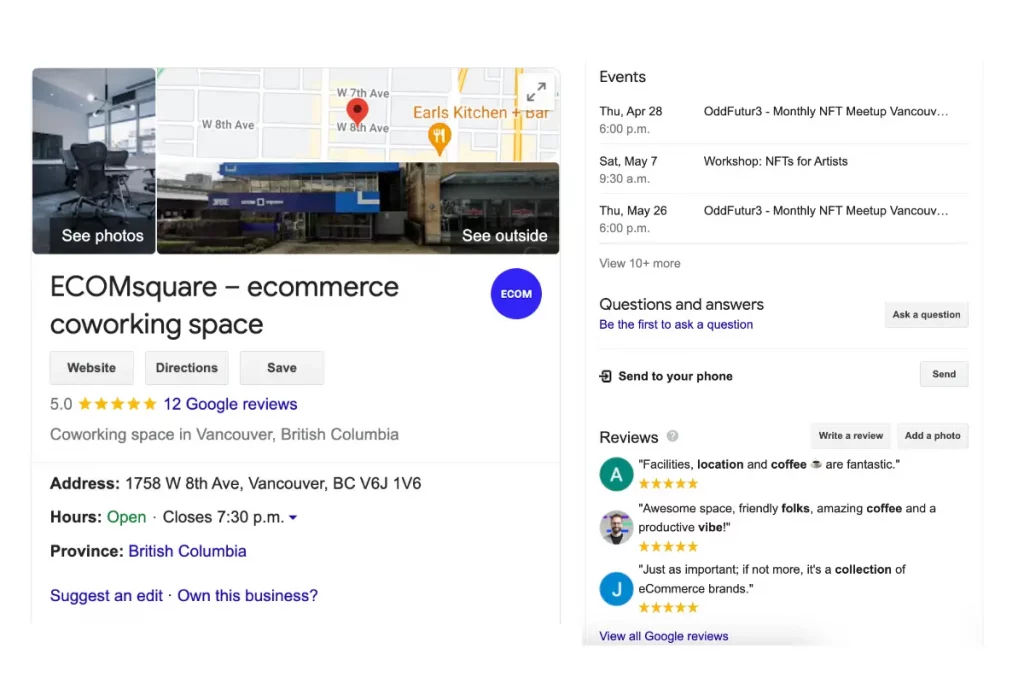Click the address 1758 W 8th Ave
Image resolution: width=1024 pixels, height=683 pixels.
click(x=273, y=483)
